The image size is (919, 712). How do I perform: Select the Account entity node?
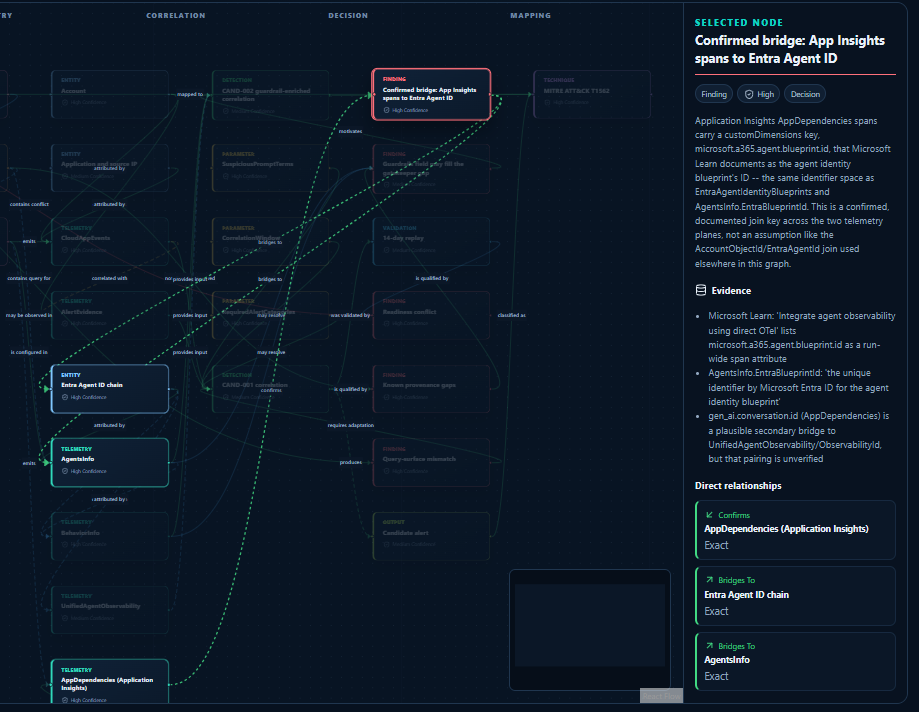coord(110,94)
